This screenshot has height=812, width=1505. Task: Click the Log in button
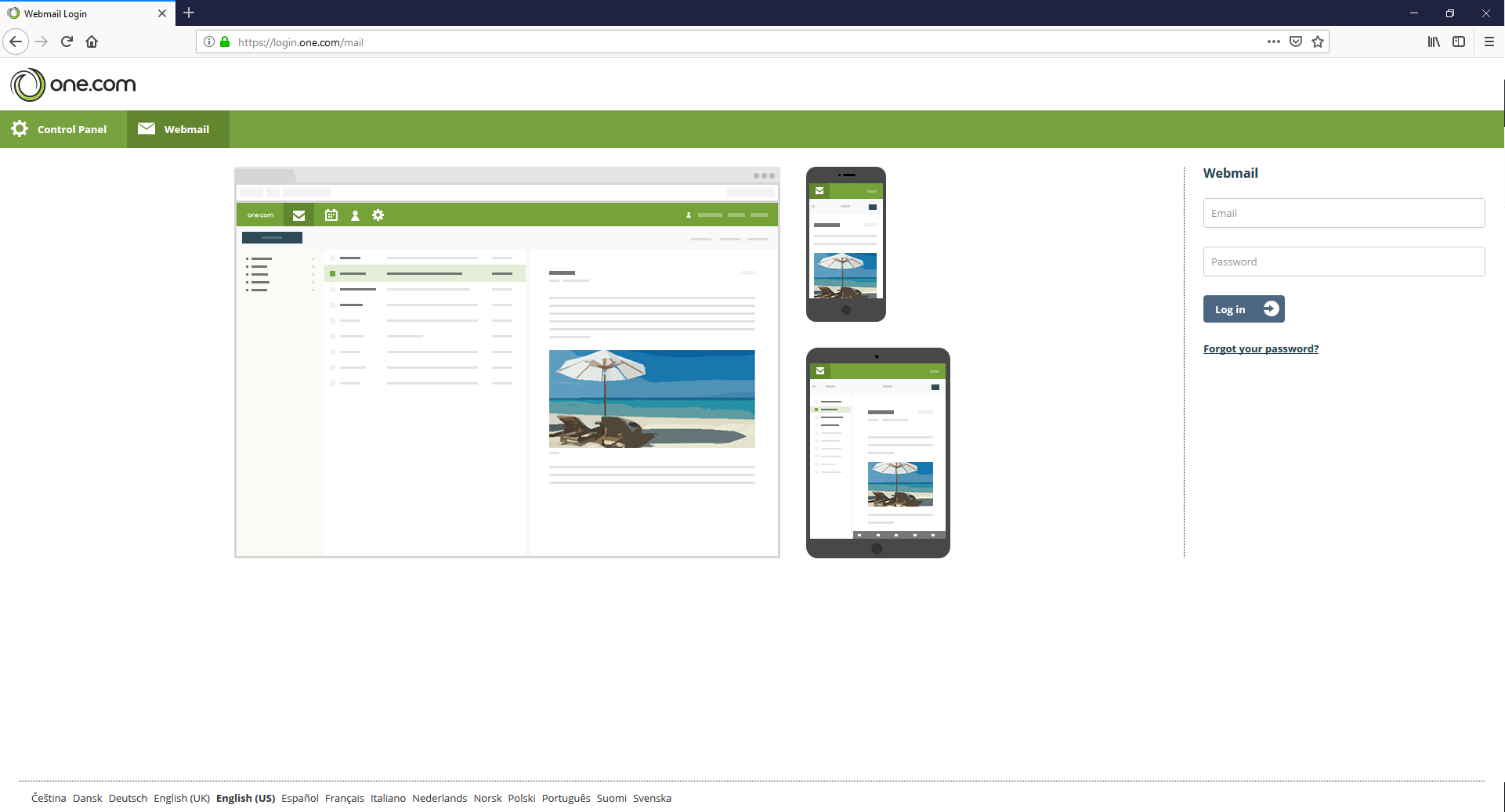pos(1244,309)
